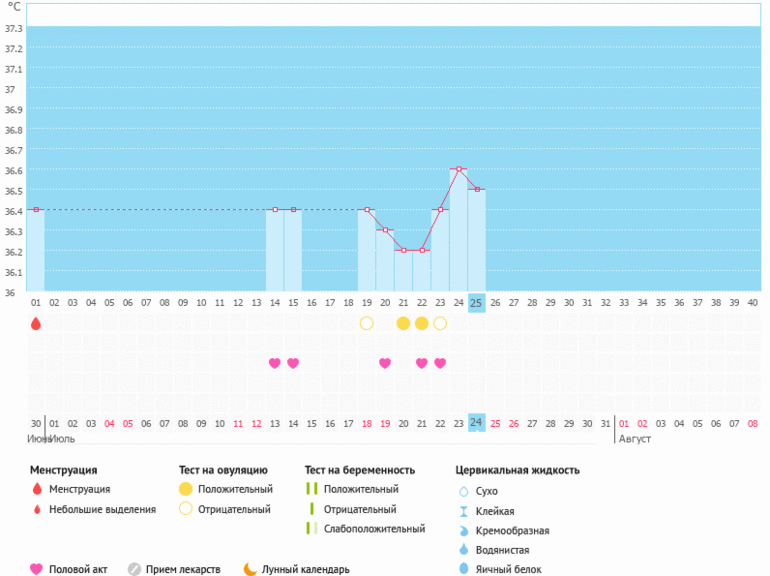
Task: Select the heart icon on cycle day 20
Action: pos(385,363)
